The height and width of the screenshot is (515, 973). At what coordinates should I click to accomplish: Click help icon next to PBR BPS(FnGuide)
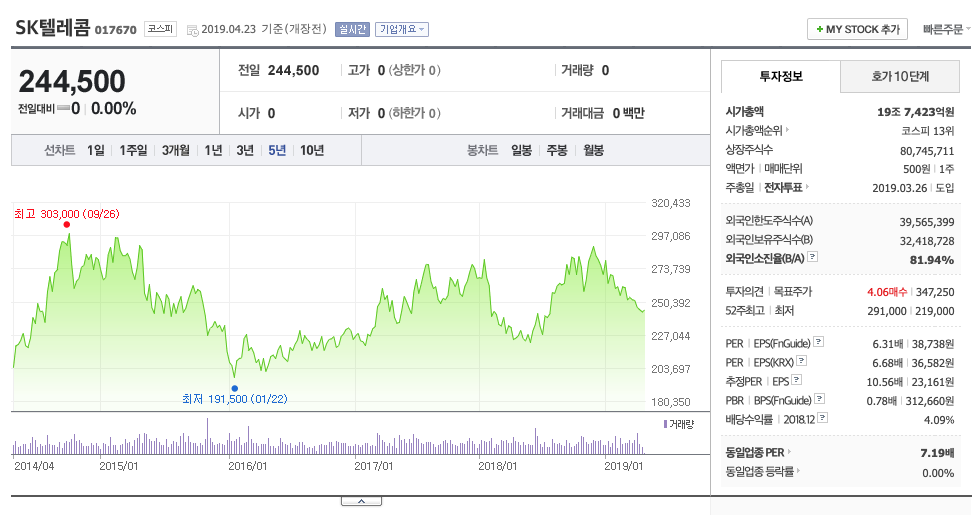coord(820,398)
